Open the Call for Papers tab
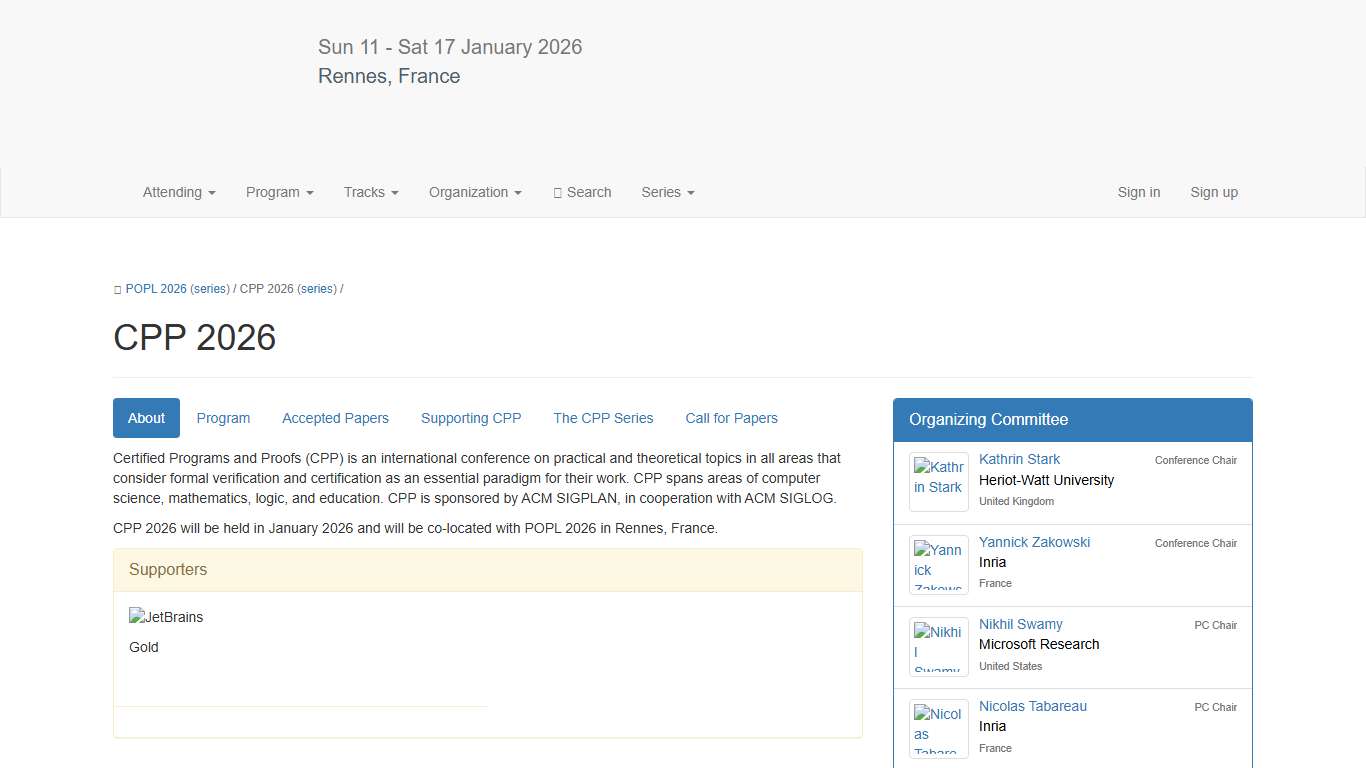This screenshot has height=768, width=1366. tap(731, 418)
